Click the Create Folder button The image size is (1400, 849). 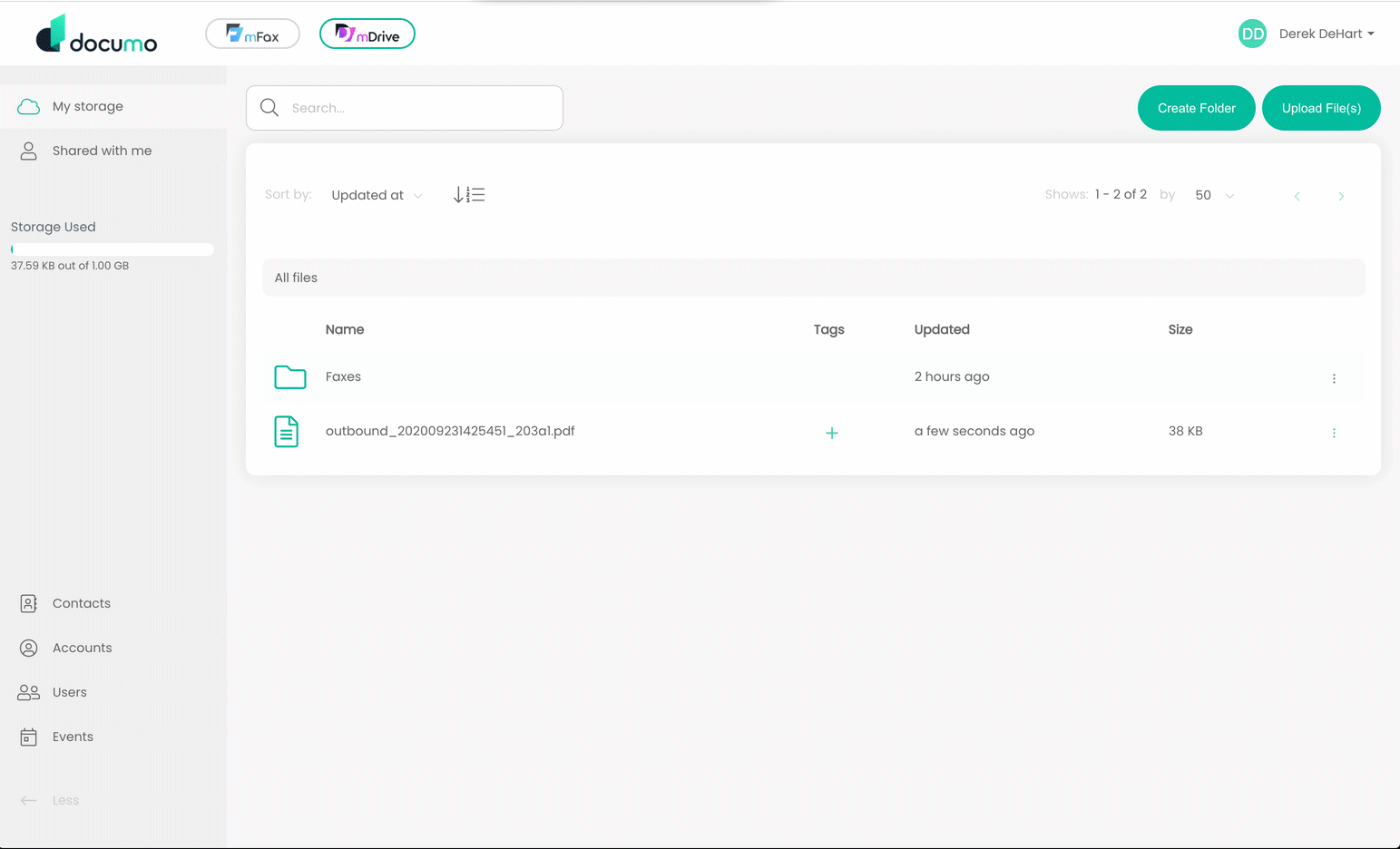point(1196,108)
